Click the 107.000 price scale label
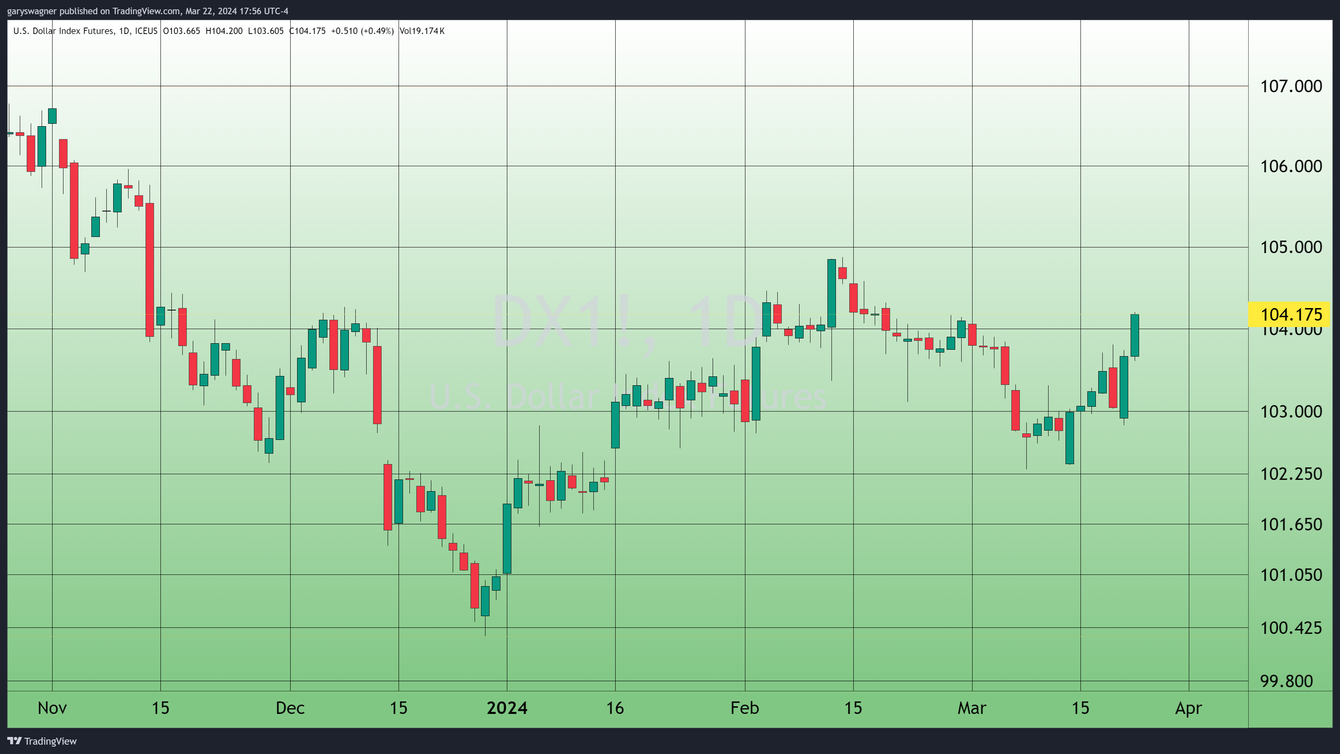 click(x=1292, y=87)
